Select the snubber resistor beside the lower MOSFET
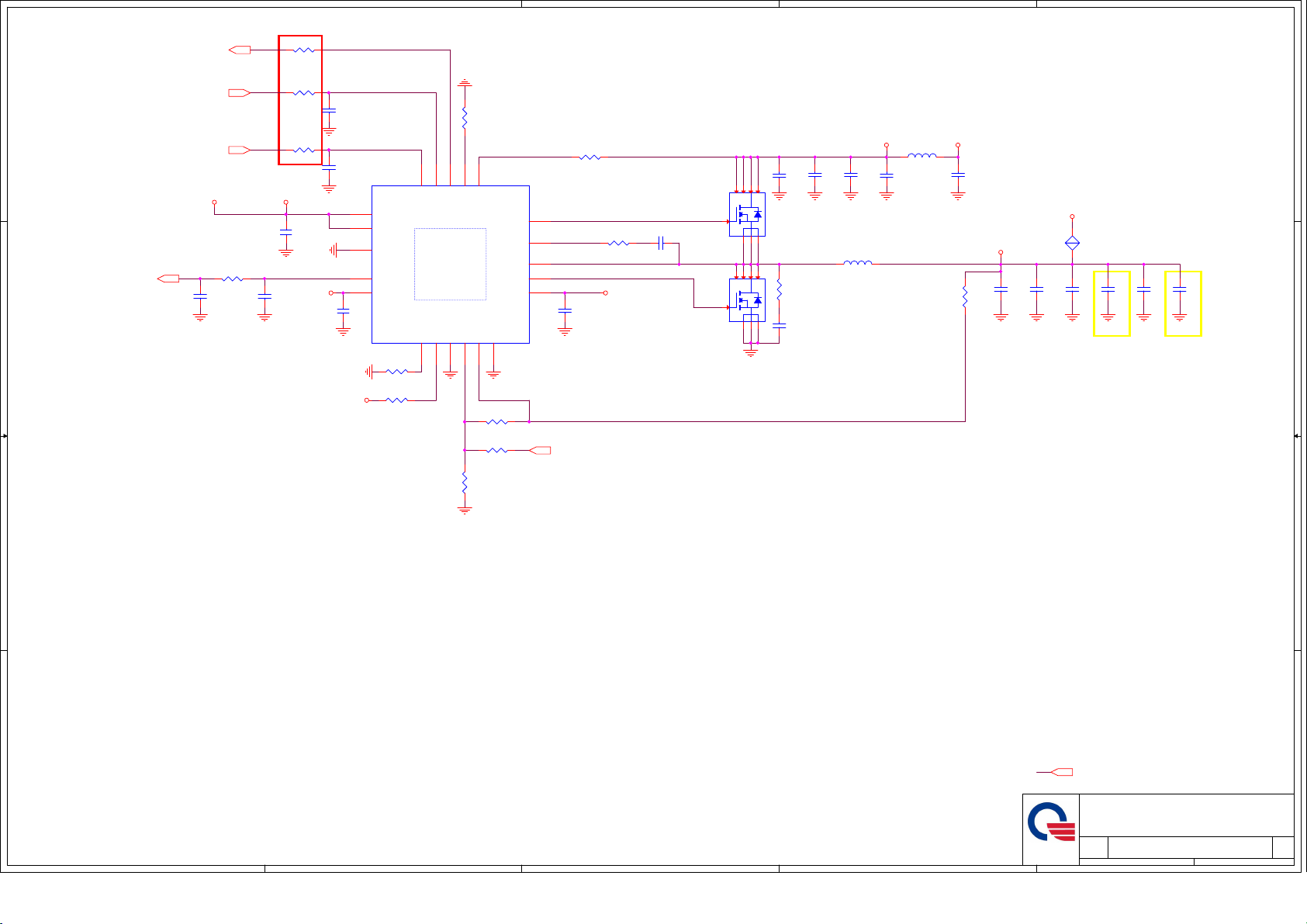Image resolution: width=1307 pixels, height=924 pixels. pyautogui.click(x=780, y=289)
